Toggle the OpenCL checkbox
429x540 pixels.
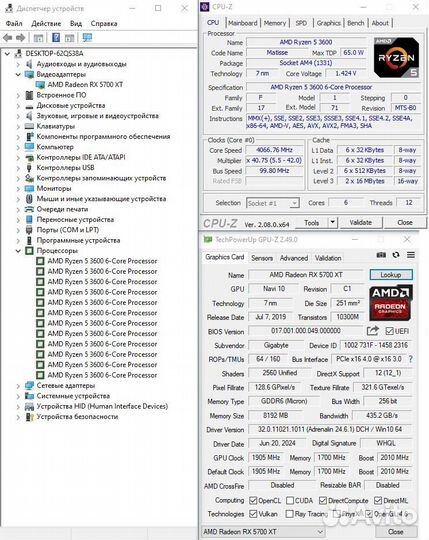pos(253,500)
